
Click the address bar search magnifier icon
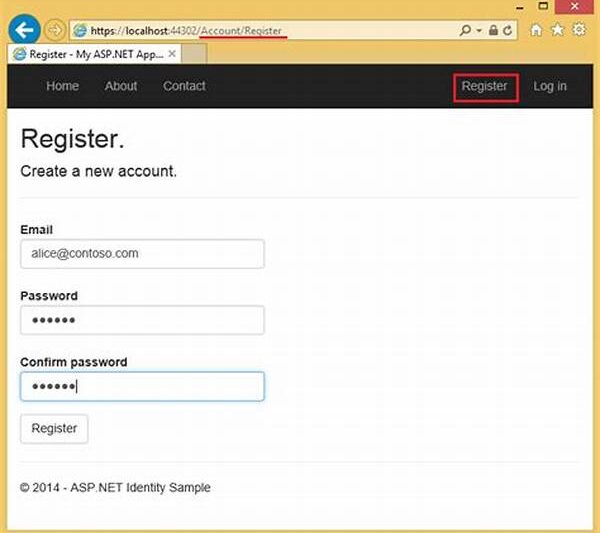click(465, 30)
